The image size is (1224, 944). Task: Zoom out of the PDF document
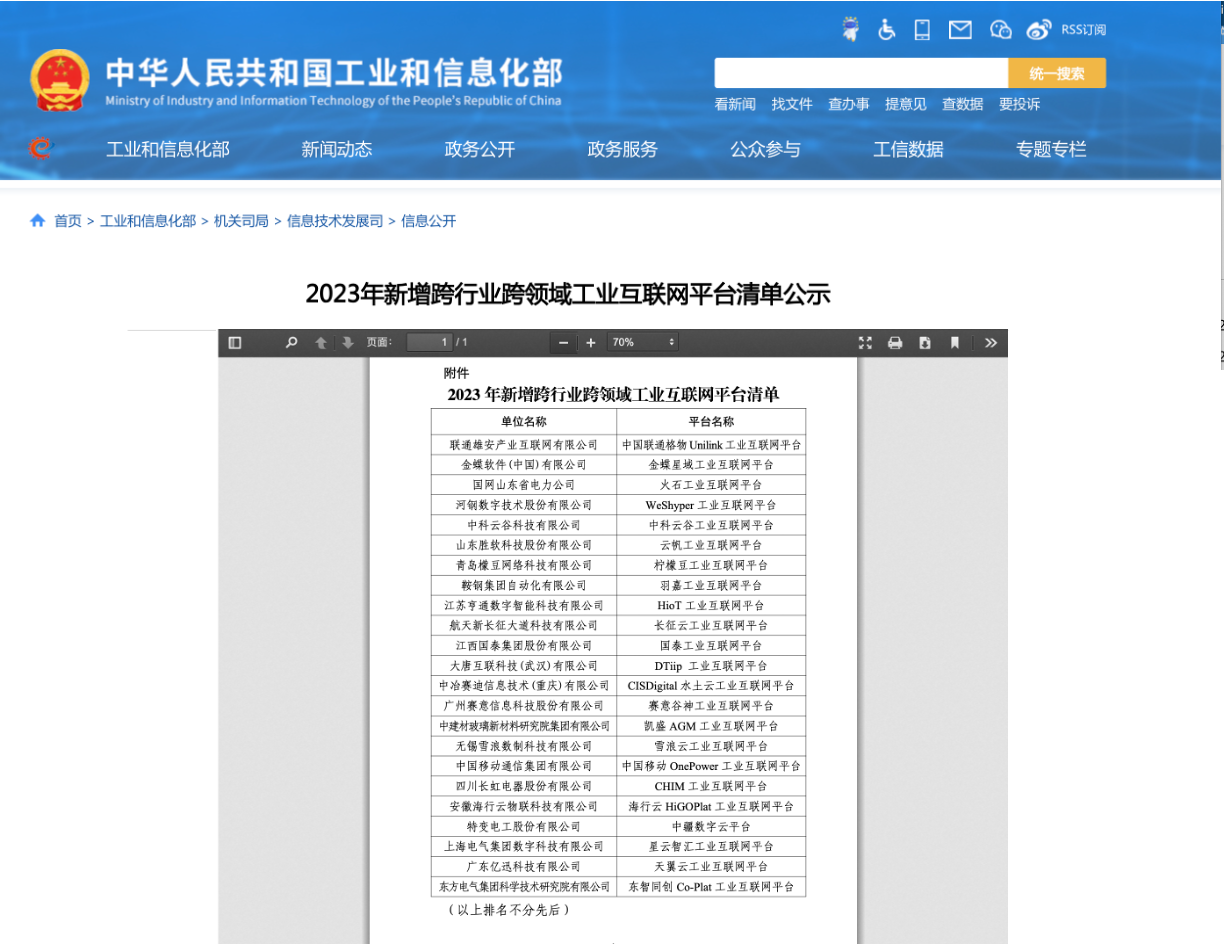[x=562, y=342]
